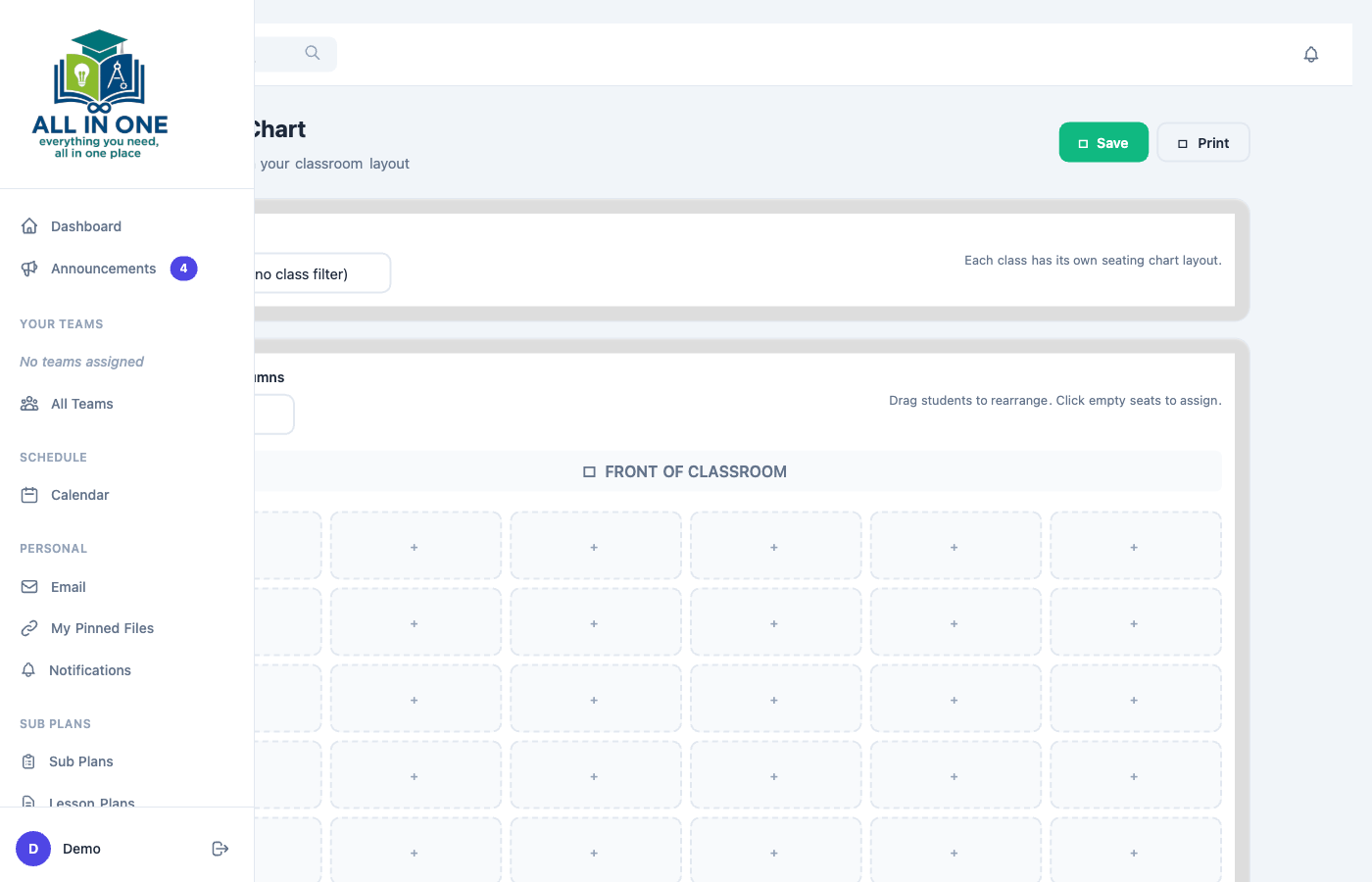The height and width of the screenshot is (882, 1372).
Task: Click the My Pinned Files link icon
Action: [29, 628]
